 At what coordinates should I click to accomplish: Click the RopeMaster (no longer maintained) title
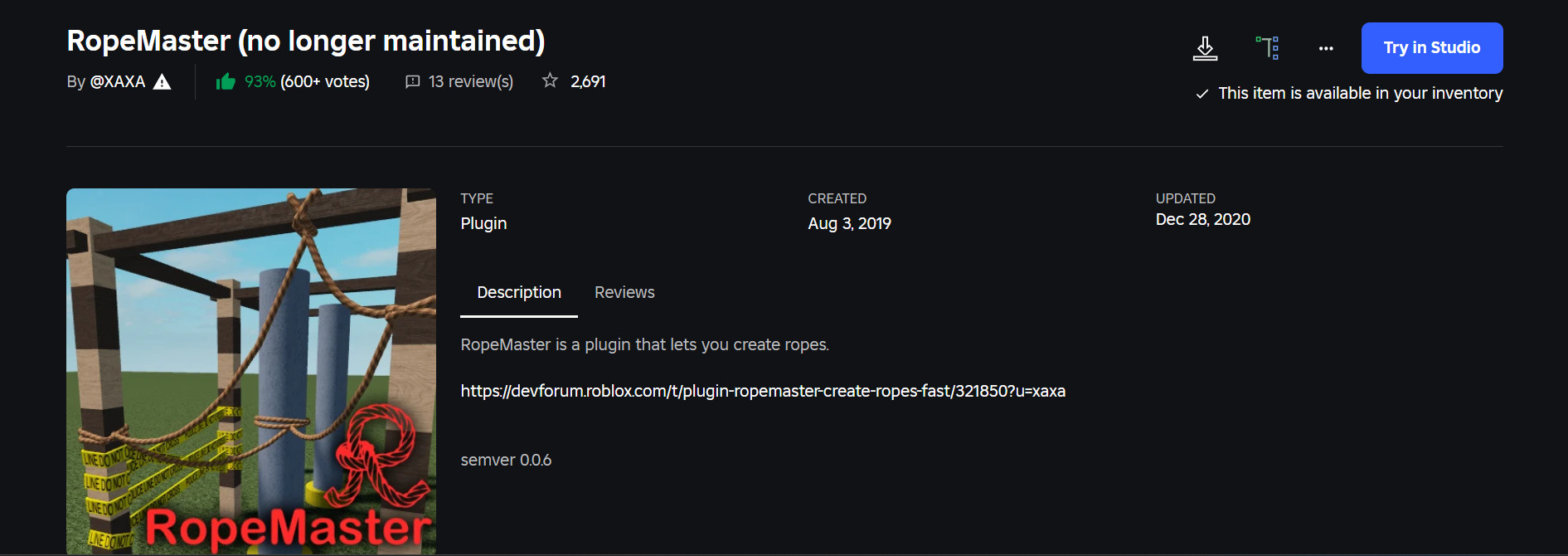pos(306,41)
